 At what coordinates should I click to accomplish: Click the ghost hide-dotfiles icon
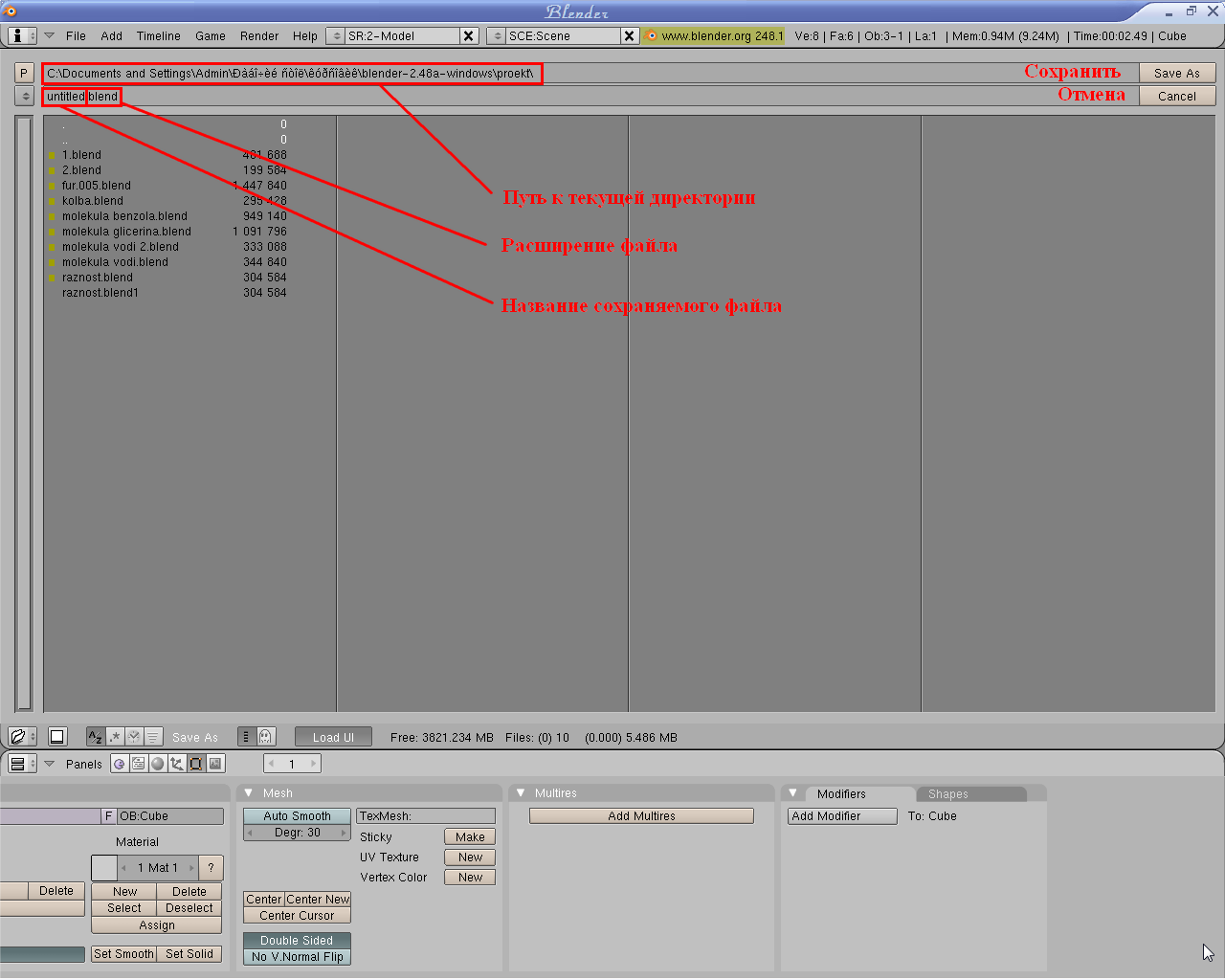[x=266, y=737]
